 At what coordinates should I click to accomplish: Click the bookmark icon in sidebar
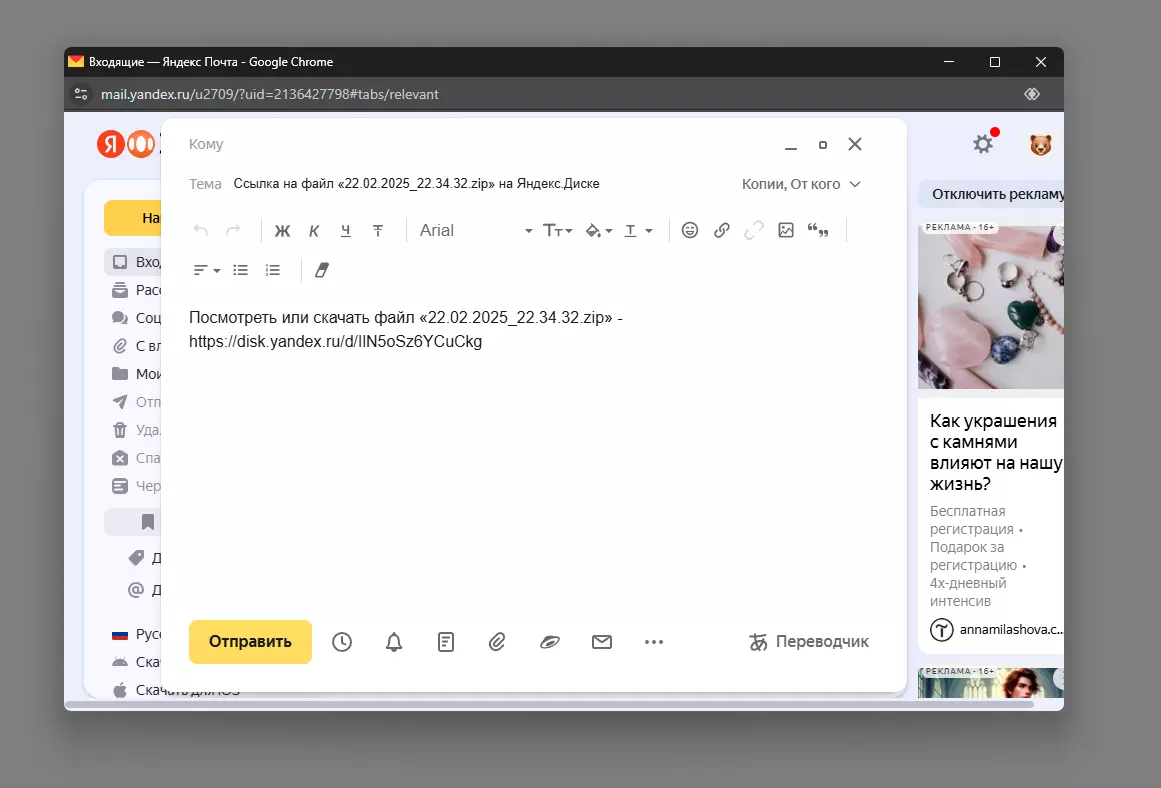148,522
